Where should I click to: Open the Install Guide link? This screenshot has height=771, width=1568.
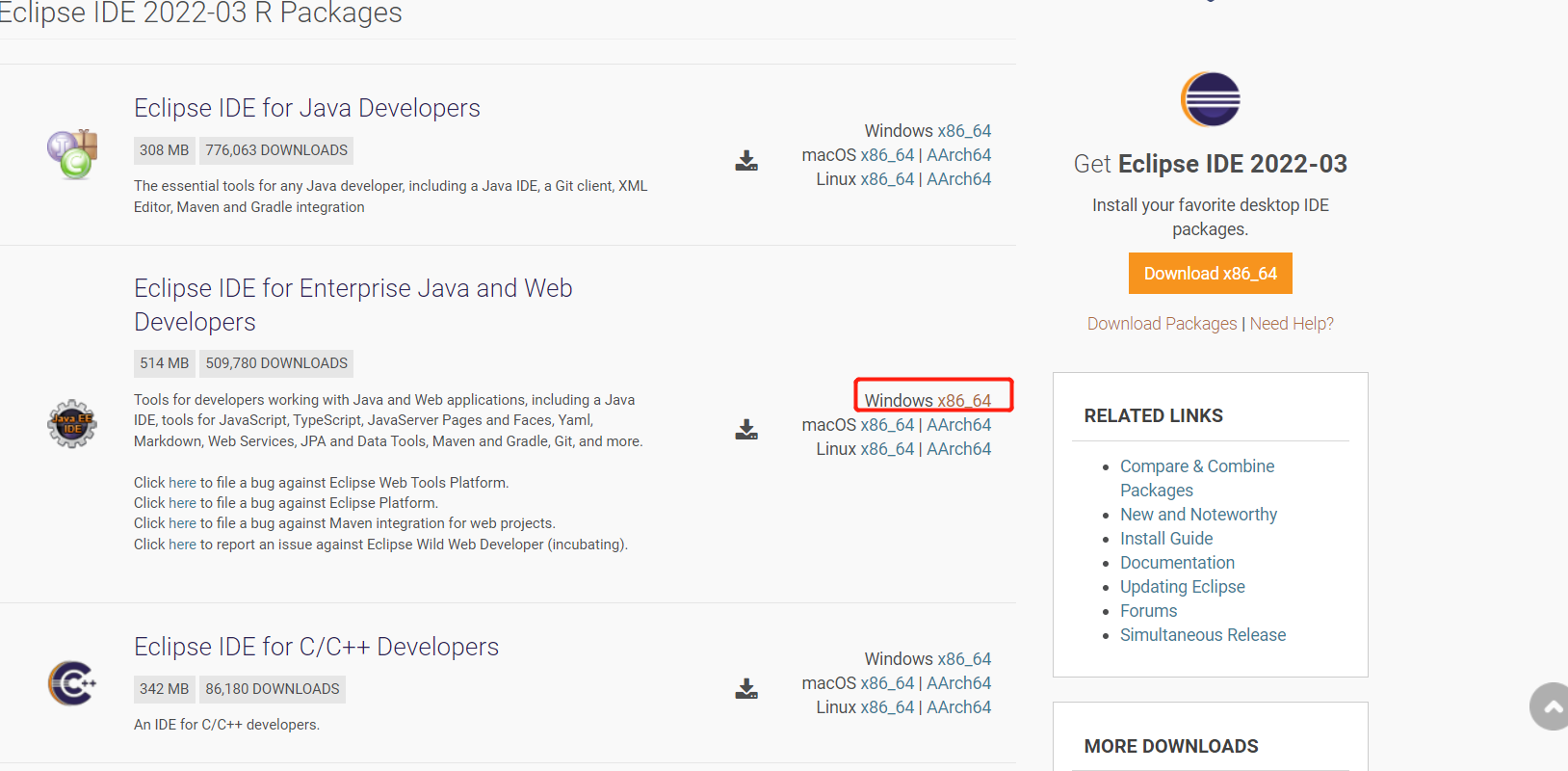(x=1166, y=539)
